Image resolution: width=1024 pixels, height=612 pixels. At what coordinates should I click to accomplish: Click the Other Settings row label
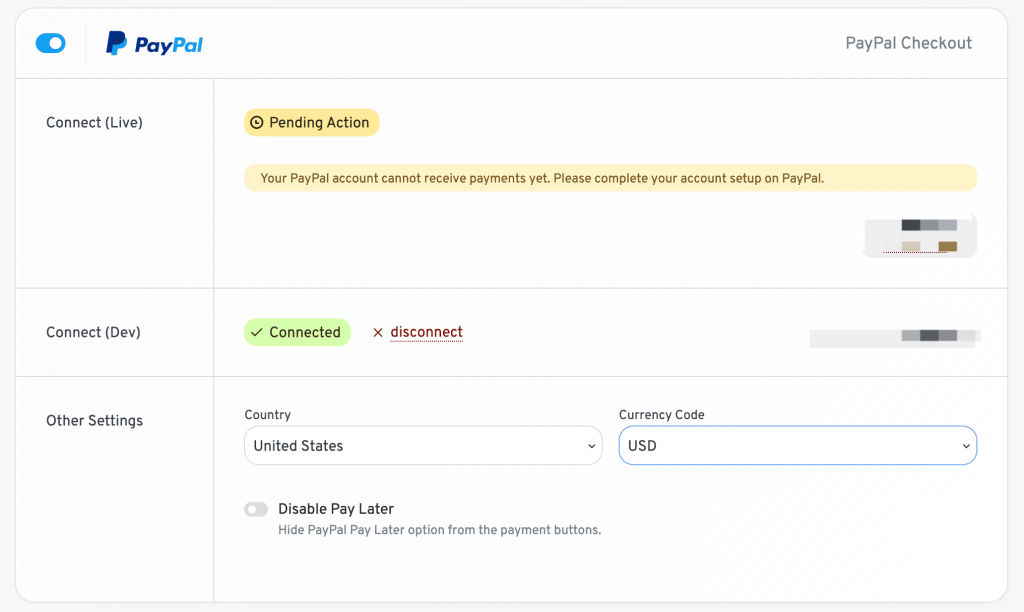coord(94,421)
